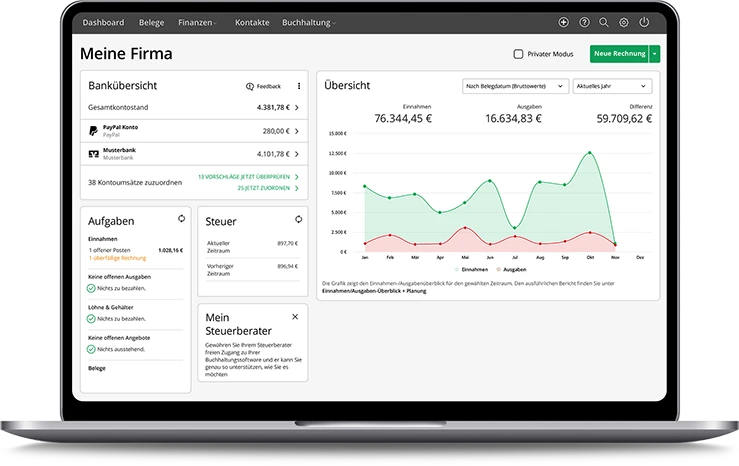The width and height of the screenshot is (739, 466).
Task: Click the plus (add new) icon in top bar
Action: [x=564, y=22]
